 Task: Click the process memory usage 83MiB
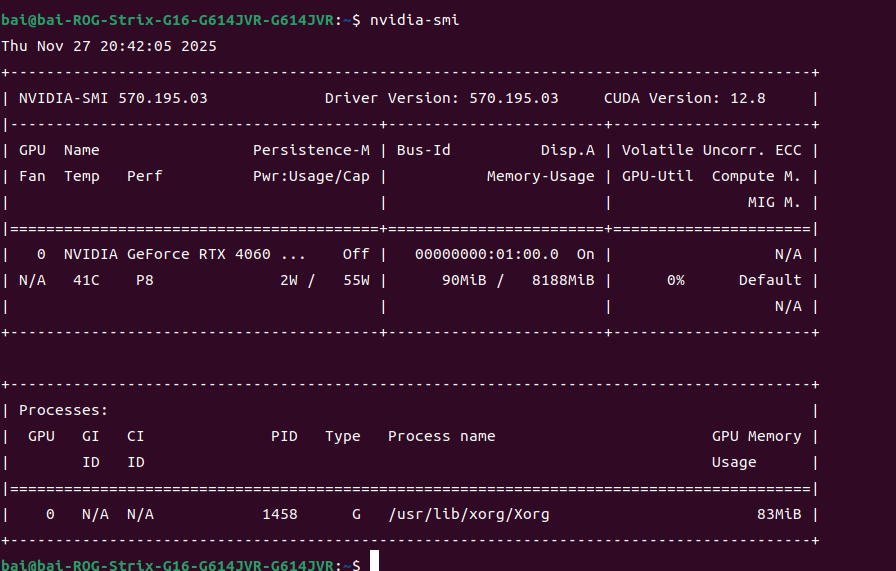click(779, 514)
